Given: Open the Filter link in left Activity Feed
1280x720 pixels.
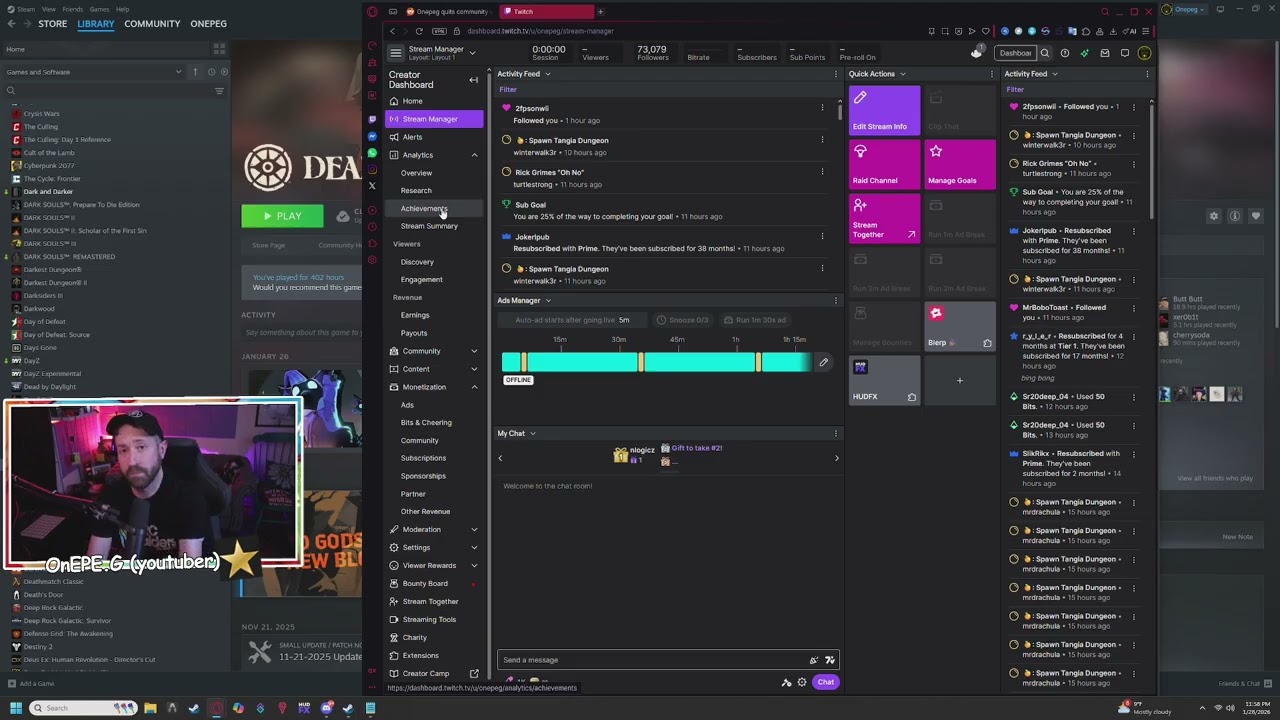Looking at the screenshot, I should [x=508, y=90].
